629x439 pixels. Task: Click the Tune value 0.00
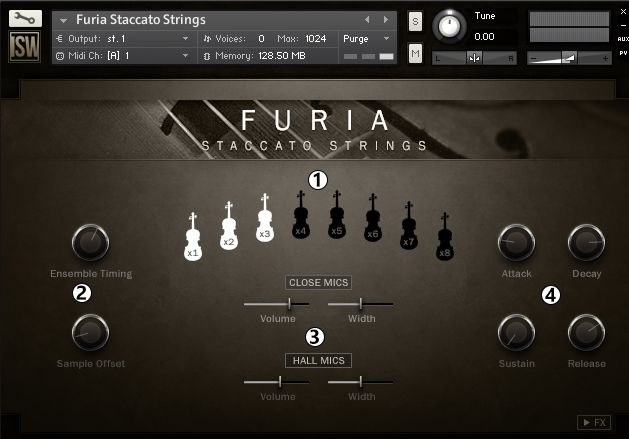pyautogui.click(x=484, y=37)
